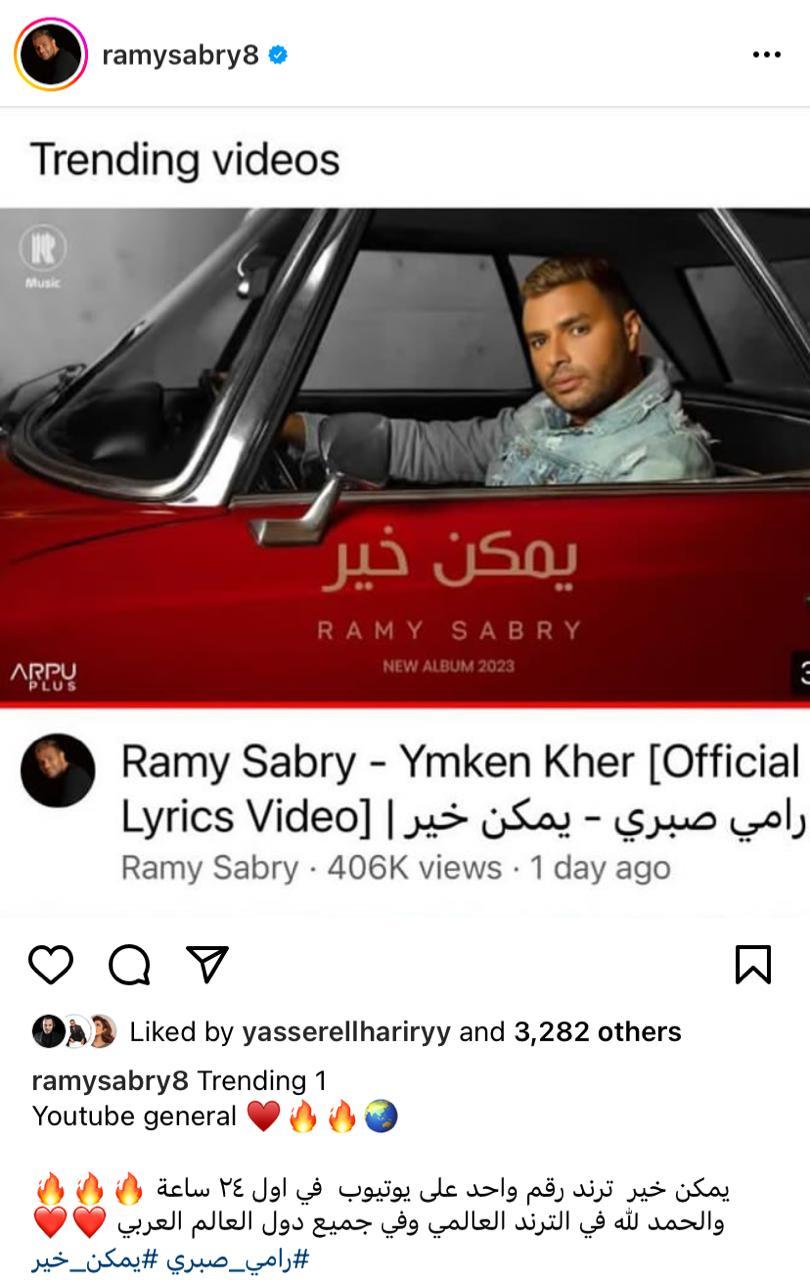This screenshot has width=810, height=1280.
Task: Click the blue verified badge next to ramysabry8
Action: click(279, 56)
